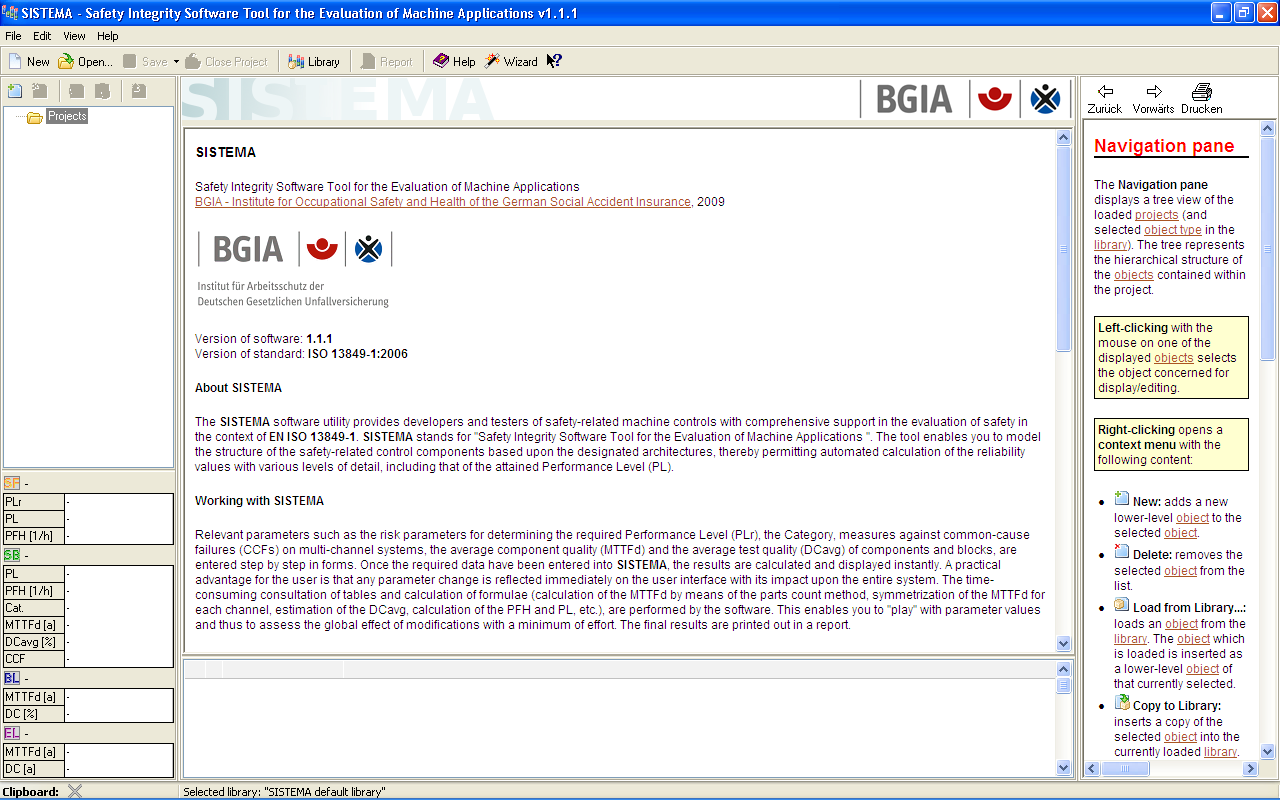Open the Edit menu
This screenshot has height=800, width=1280.
point(42,36)
